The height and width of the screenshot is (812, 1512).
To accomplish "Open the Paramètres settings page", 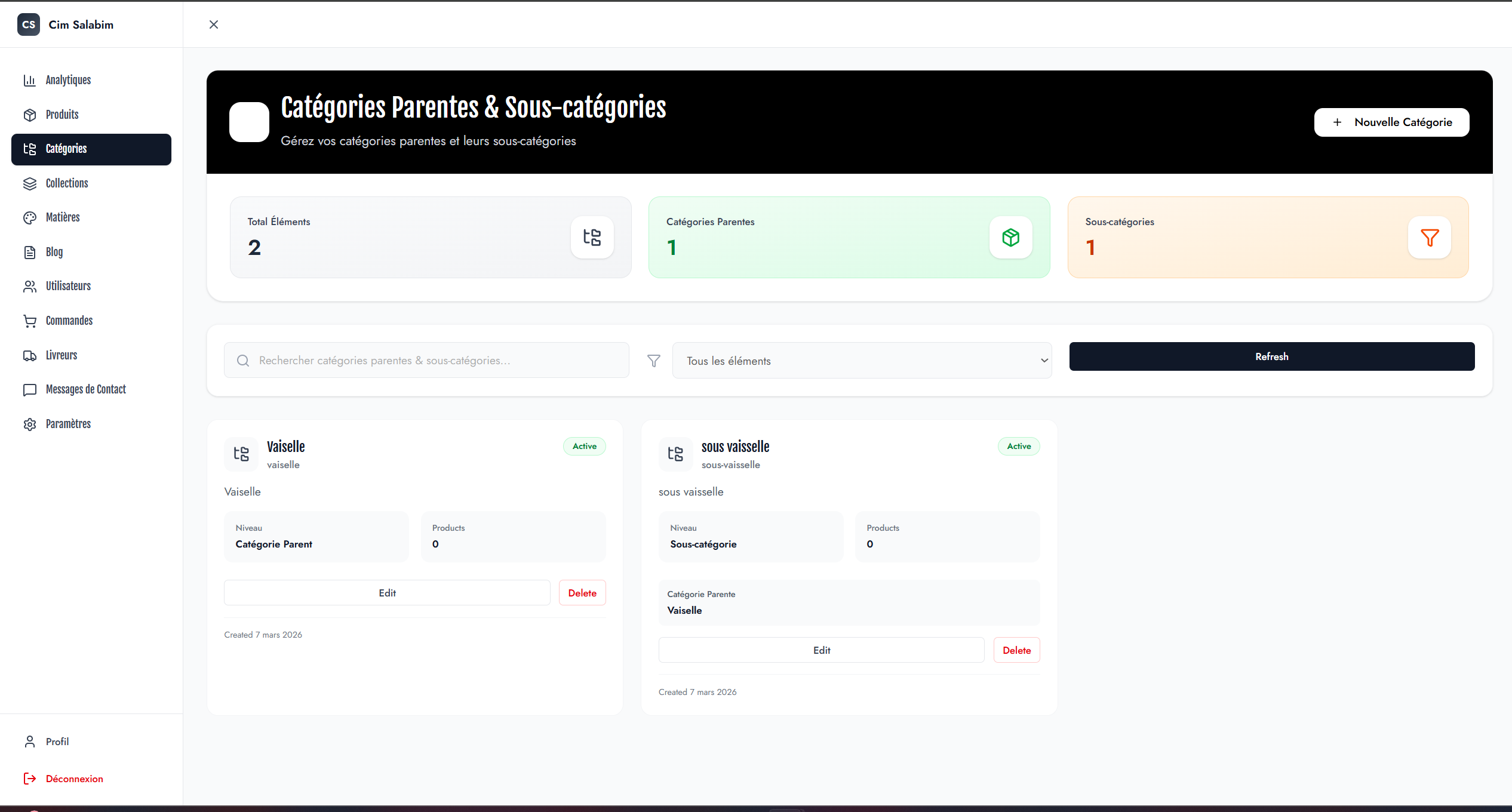I will click(68, 424).
